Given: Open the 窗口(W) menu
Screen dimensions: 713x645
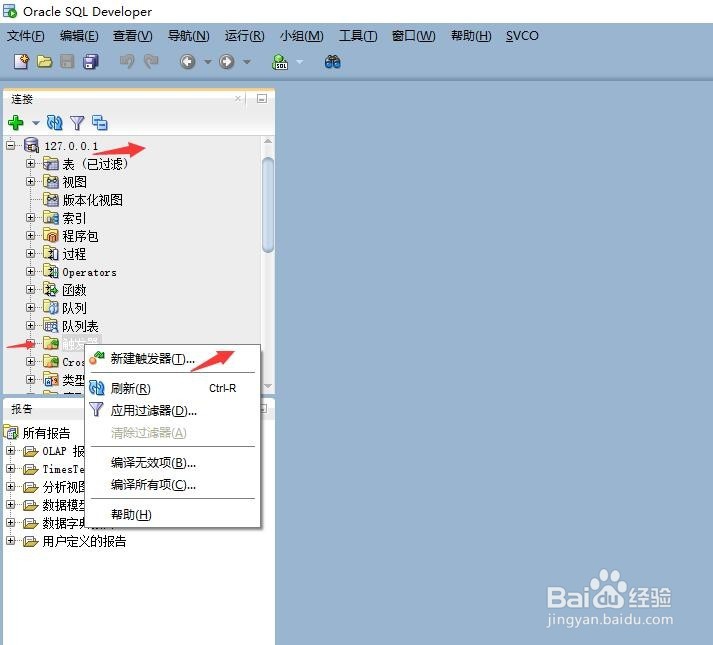Looking at the screenshot, I should (414, 35).
